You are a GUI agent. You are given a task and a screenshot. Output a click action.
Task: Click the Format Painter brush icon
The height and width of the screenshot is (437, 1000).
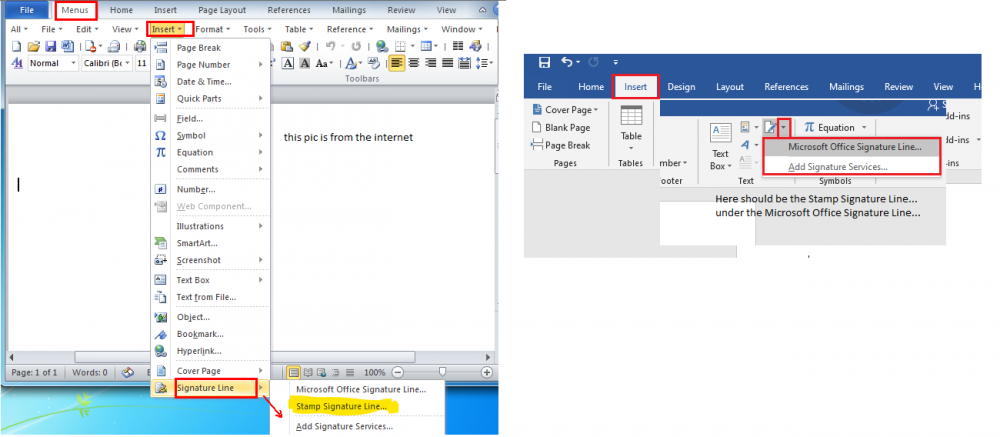(304, 46)
